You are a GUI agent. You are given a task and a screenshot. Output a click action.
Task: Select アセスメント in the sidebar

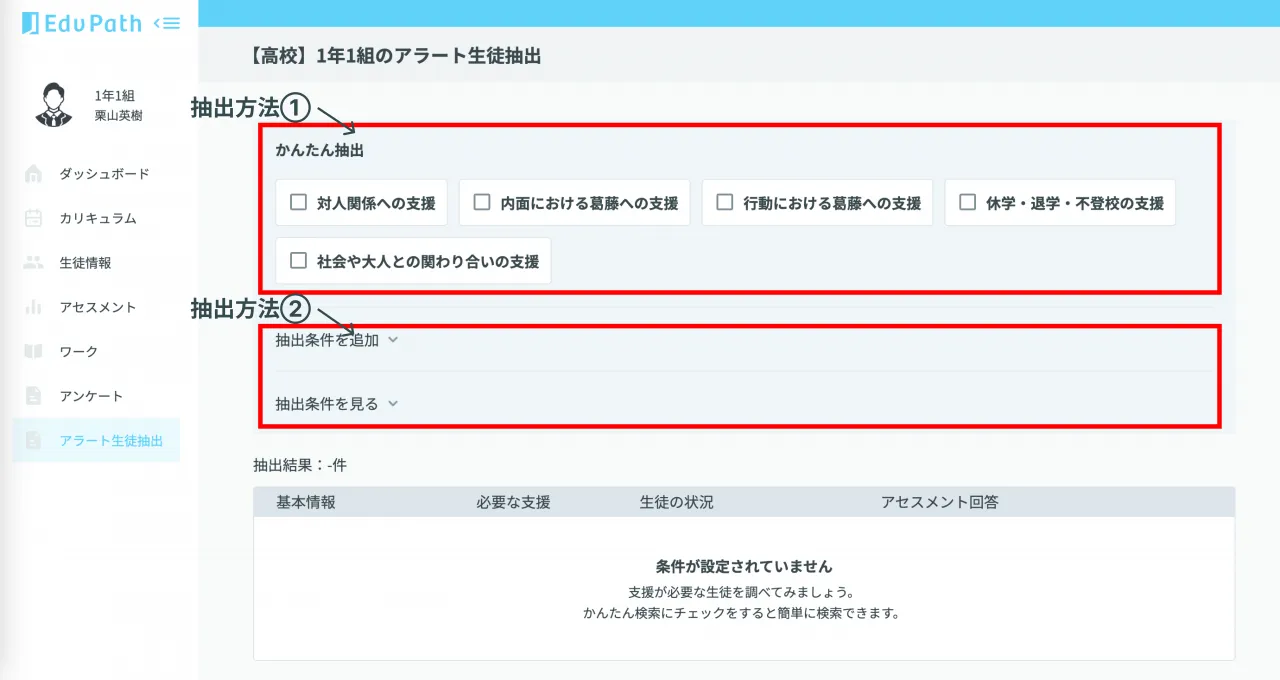coord(96,307)
